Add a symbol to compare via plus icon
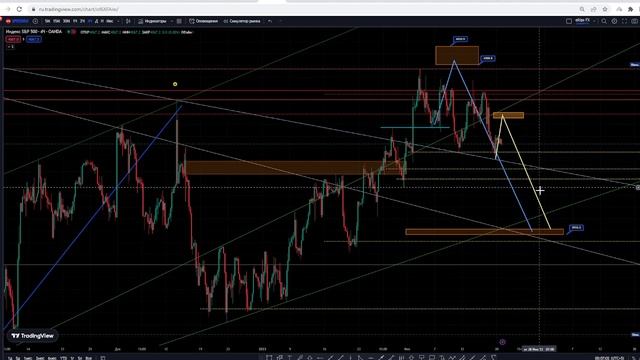Screen dimensions: 640x360 click(x=35, y=21)
